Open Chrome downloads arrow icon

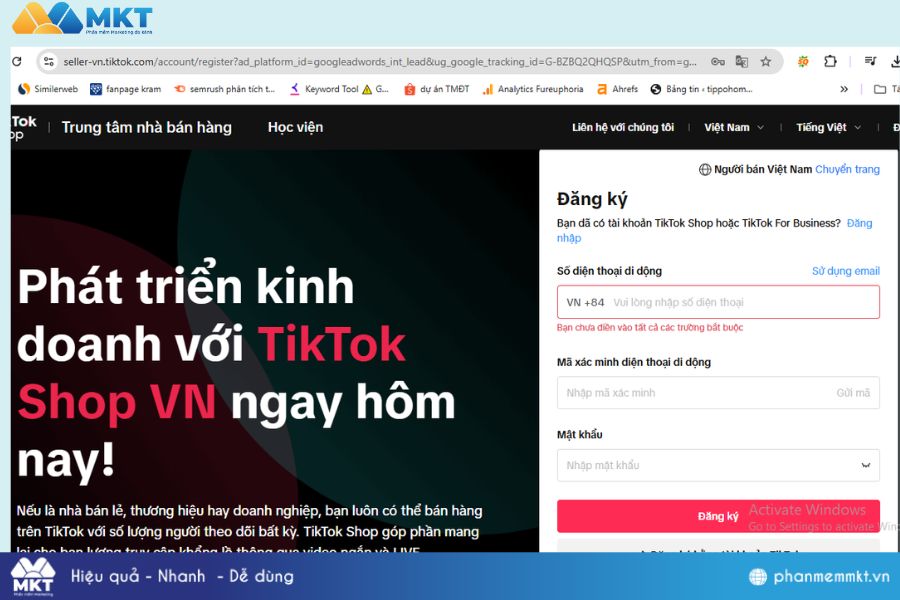tap(895, 61)
